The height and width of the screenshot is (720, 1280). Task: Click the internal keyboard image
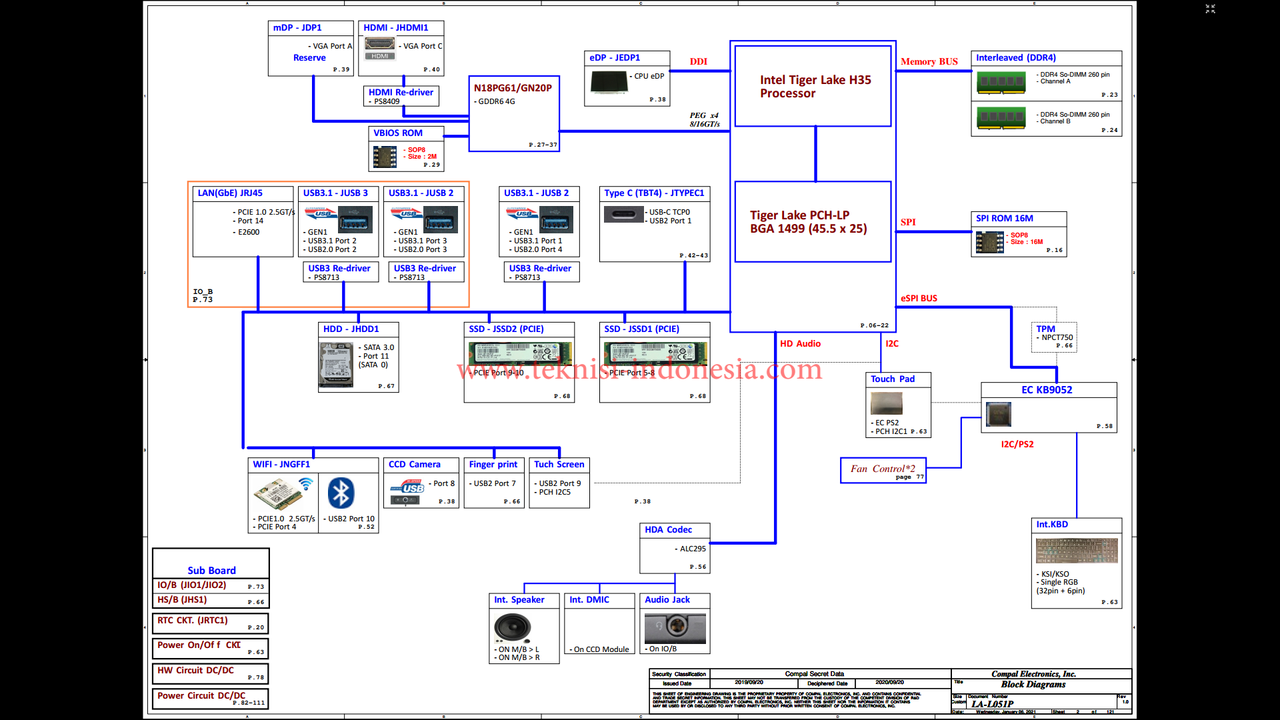[x=1077, y=551]
